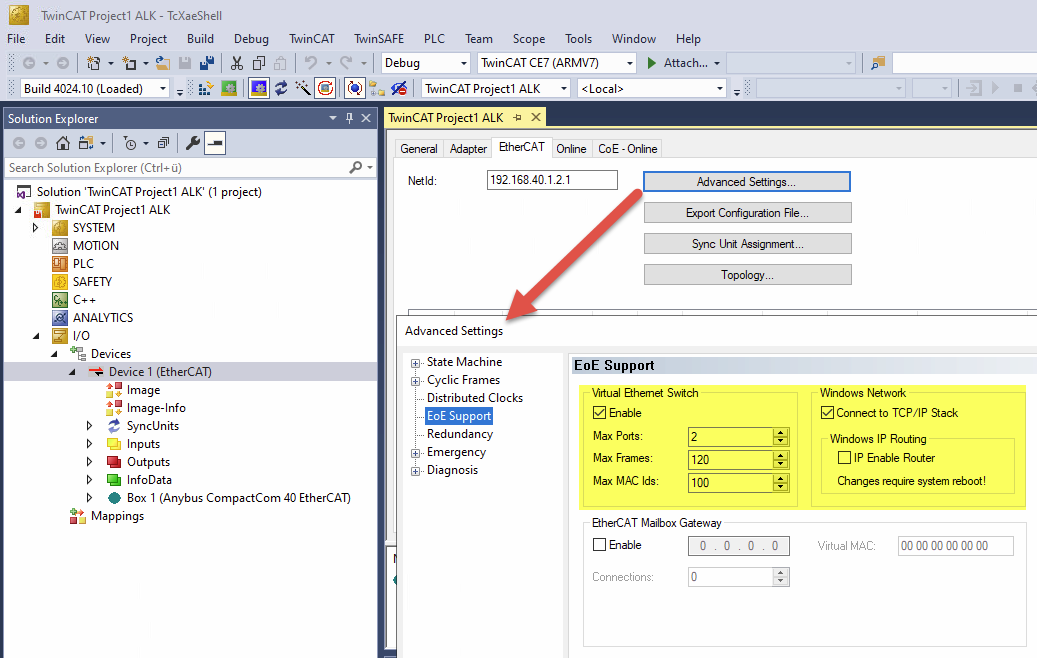Expand the State Machine settings node
This screenshot has height=658, width=1037.
pyautogui.click(x=415, y=363)
